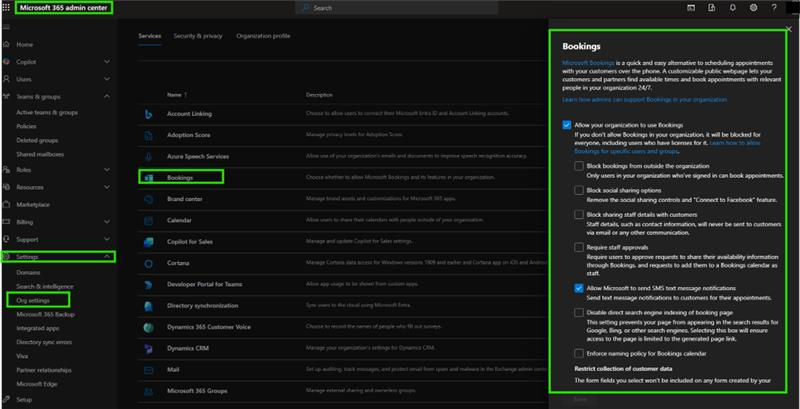Viewport: 800px width, 409px height.
Task: Expand the Resources nav chevron
Action: (107, 187)
